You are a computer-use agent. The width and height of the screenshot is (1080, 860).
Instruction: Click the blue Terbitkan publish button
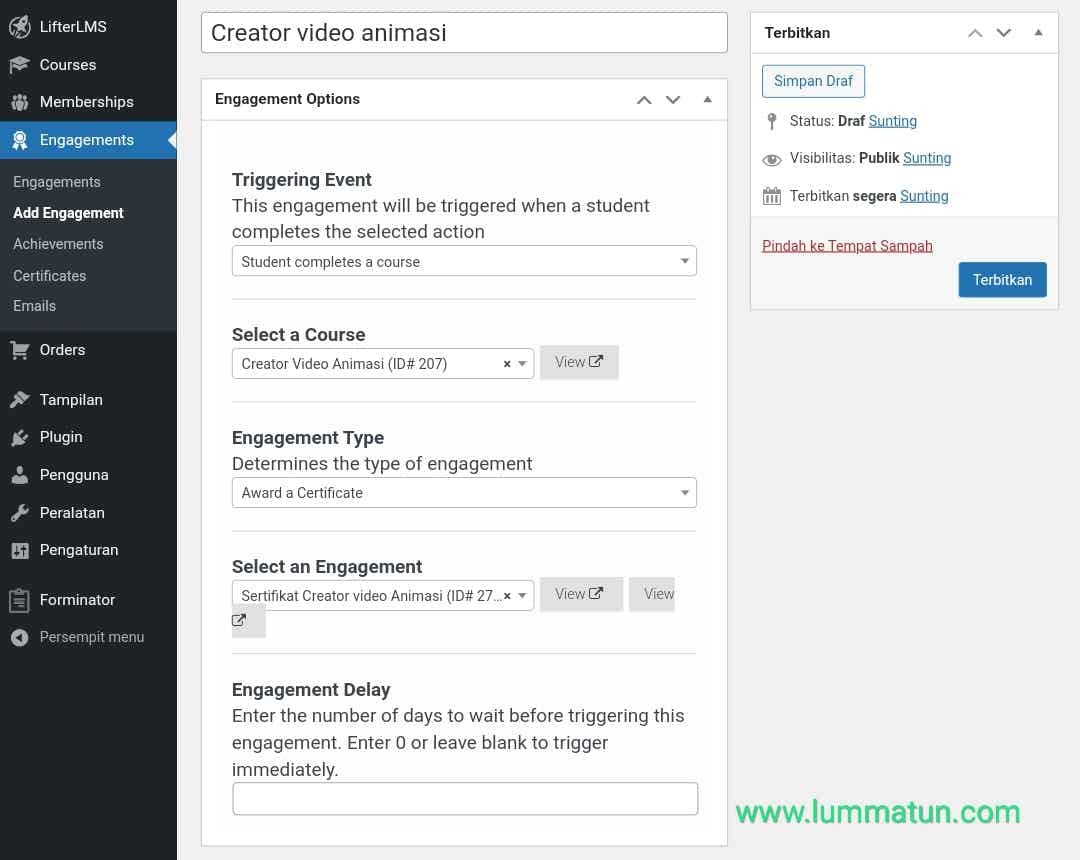[x=1002, y=280]
